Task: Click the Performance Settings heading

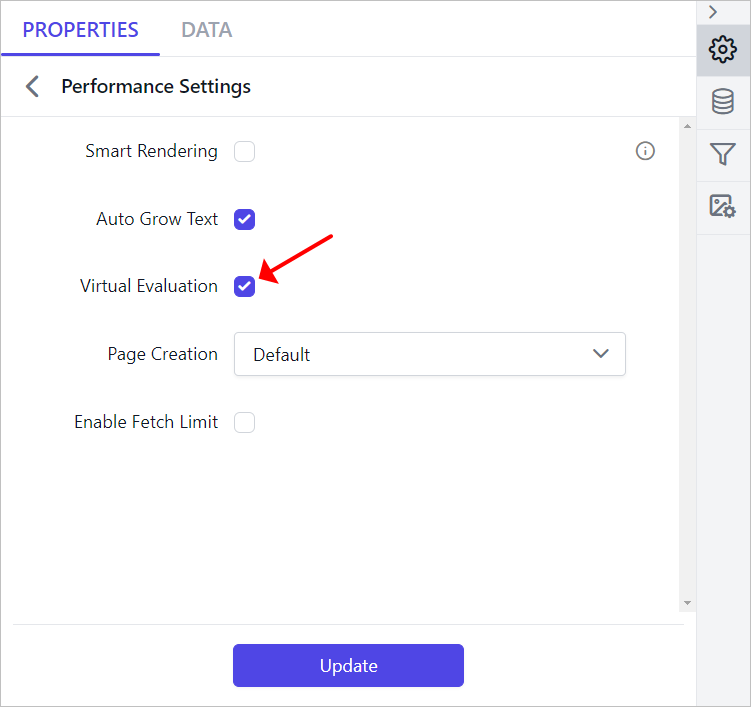Action: click(156, 87)
